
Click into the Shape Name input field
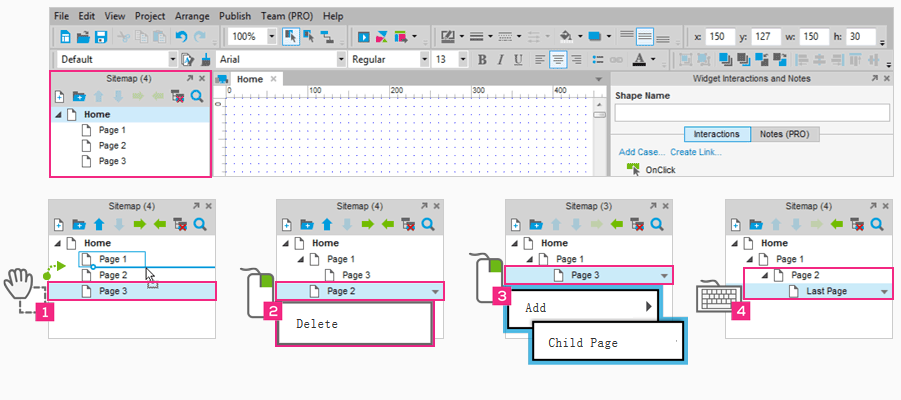751,113
